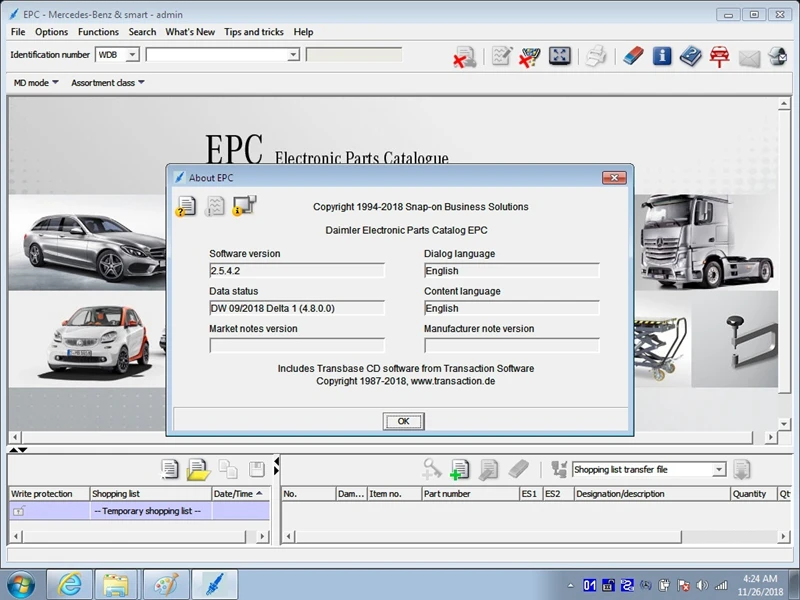The image size is (800, 600).
Task: Open the WDB identification prefix dropdown
Action: coord(132,55)
